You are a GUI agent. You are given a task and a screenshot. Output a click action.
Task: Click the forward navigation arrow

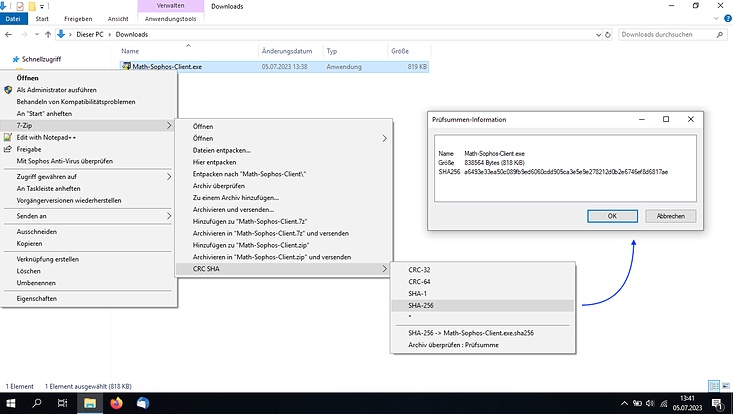(24, 35)
